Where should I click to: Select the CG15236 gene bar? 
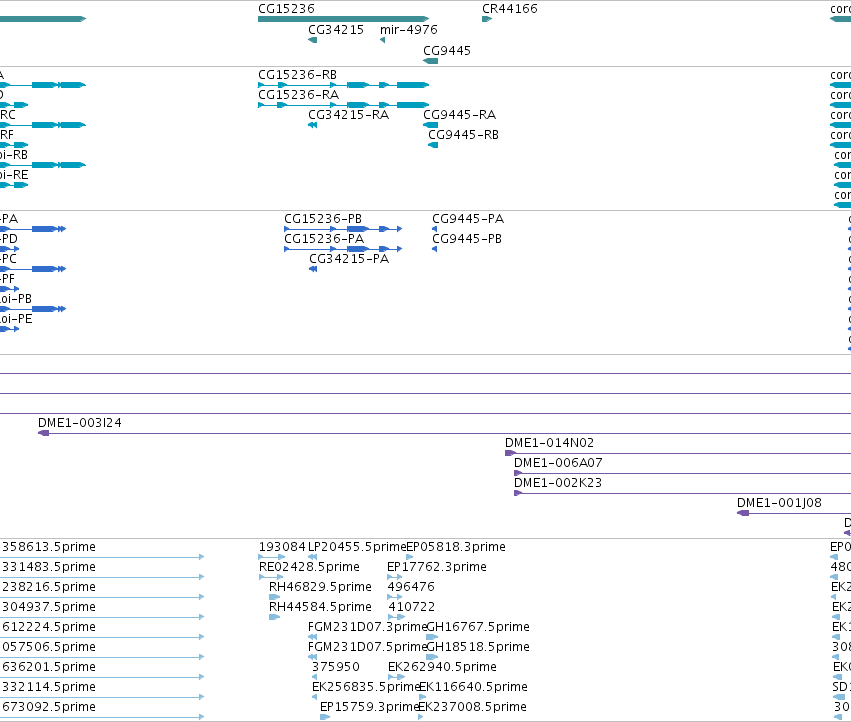click(344, 19)
